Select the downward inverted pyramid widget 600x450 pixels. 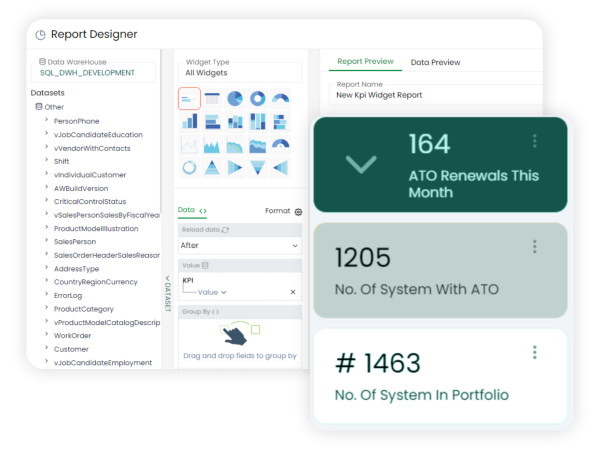258,168
